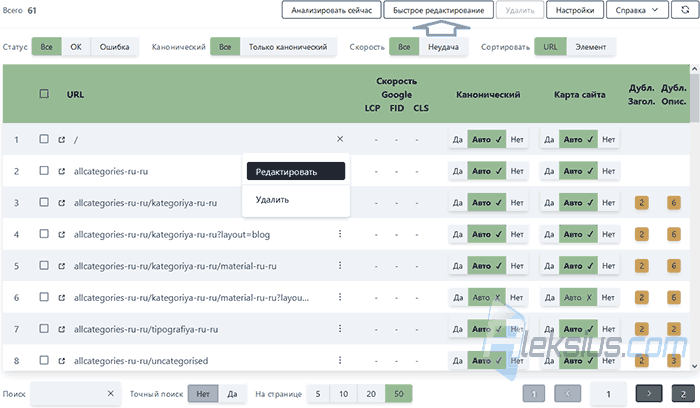Filter status by Ошибка

(114, 47)
